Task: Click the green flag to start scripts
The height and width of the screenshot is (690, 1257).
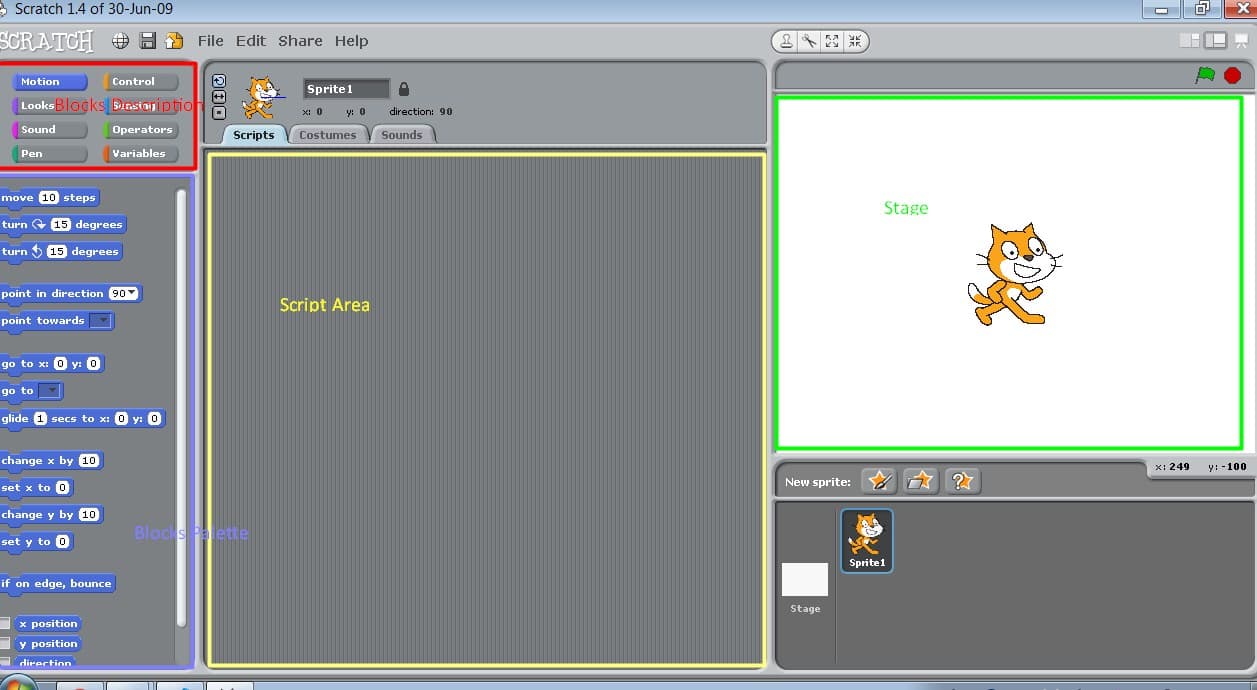Action: (1206, 75)
